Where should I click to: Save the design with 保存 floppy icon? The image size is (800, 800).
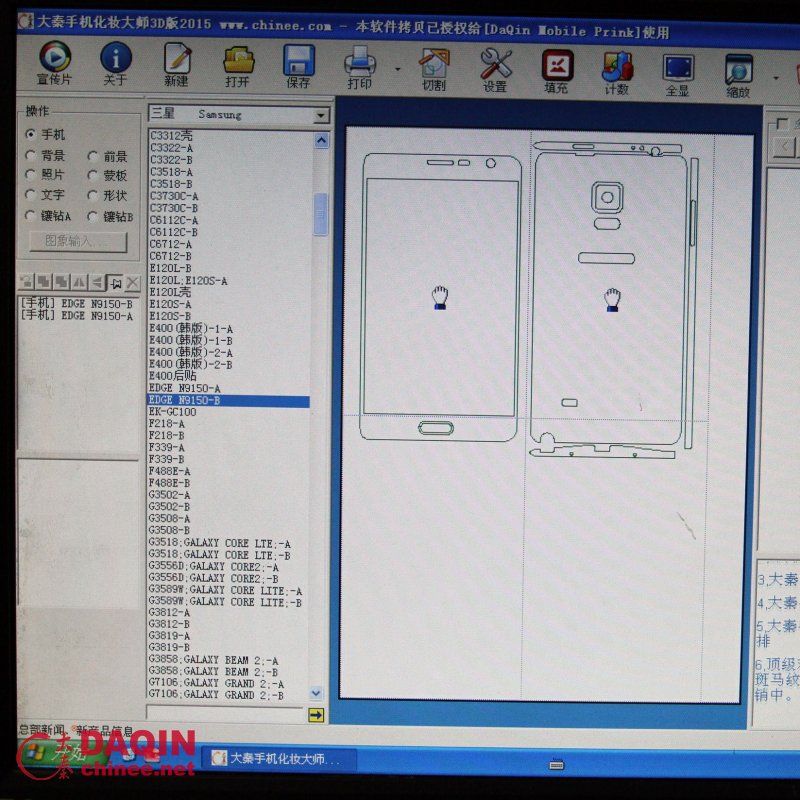click(x=298, y=66)
